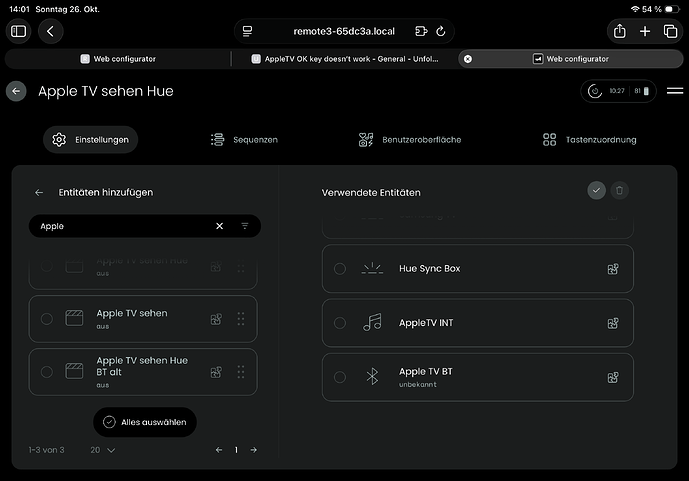Viewport: 689px width, 481px height.
Task: Open Hue Sync Box entity details icon
Action: [x=613, y=269]
